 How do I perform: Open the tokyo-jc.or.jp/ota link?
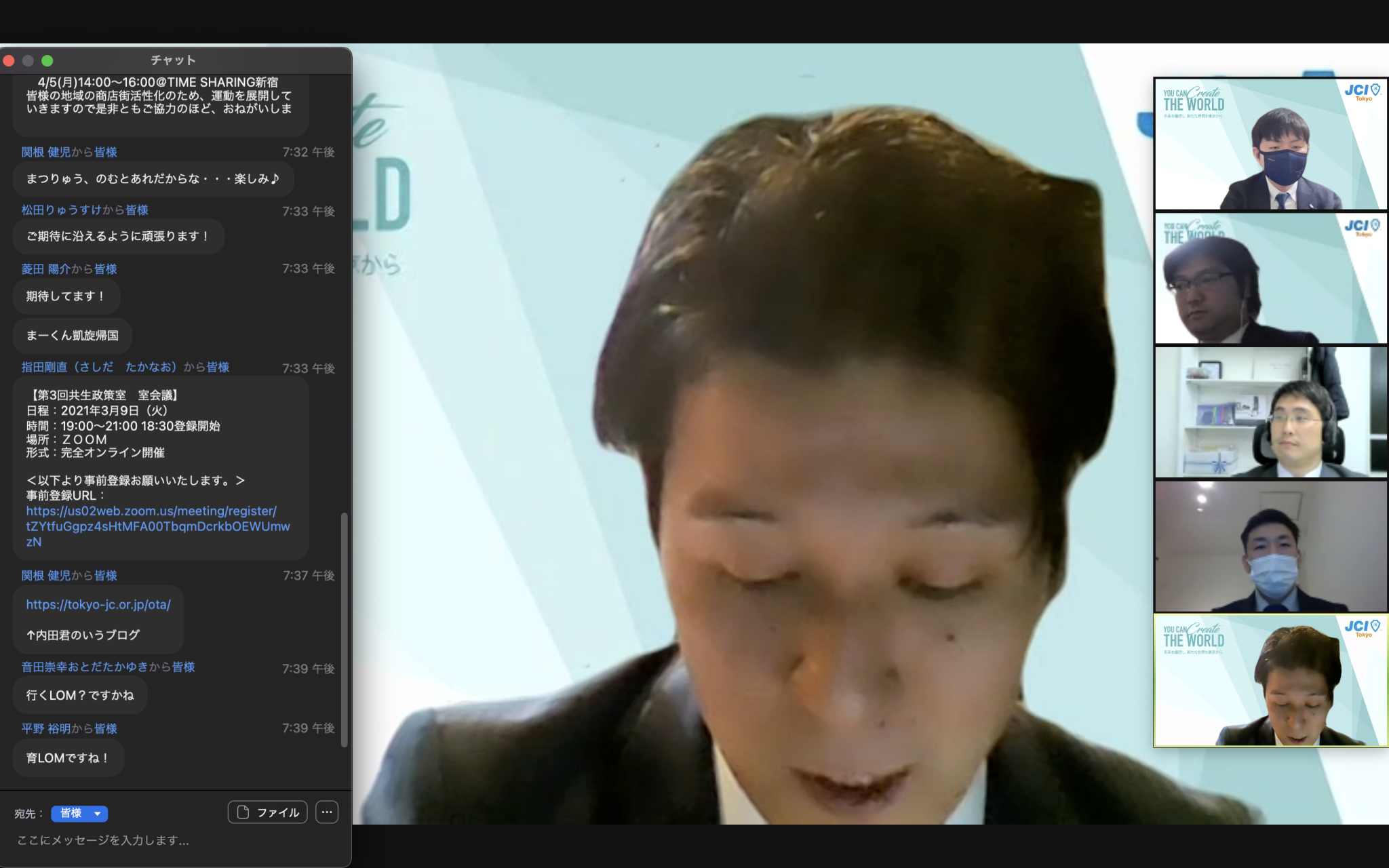tap(98, 604)
